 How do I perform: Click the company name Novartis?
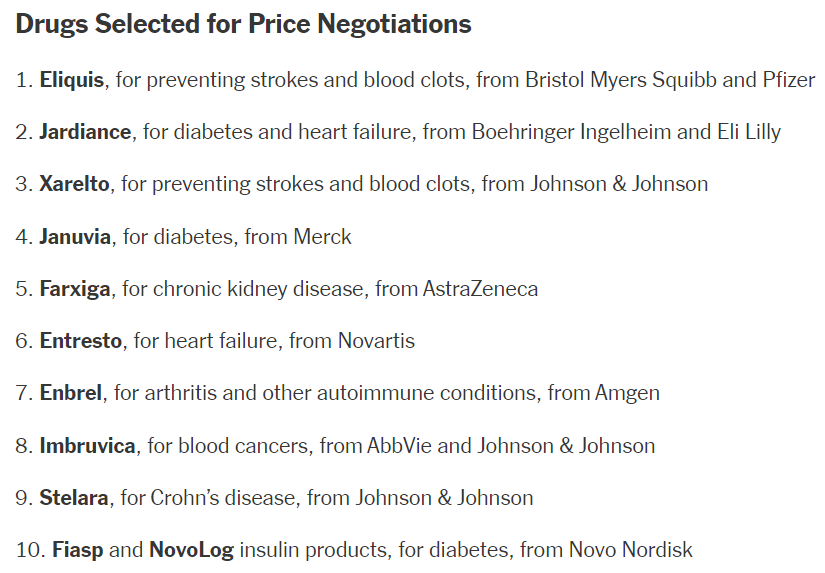[376, 341]
